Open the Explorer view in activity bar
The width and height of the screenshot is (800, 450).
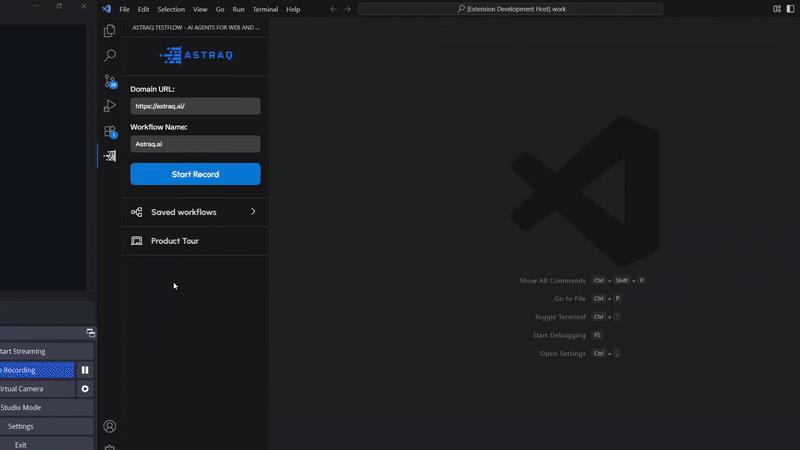110,31
